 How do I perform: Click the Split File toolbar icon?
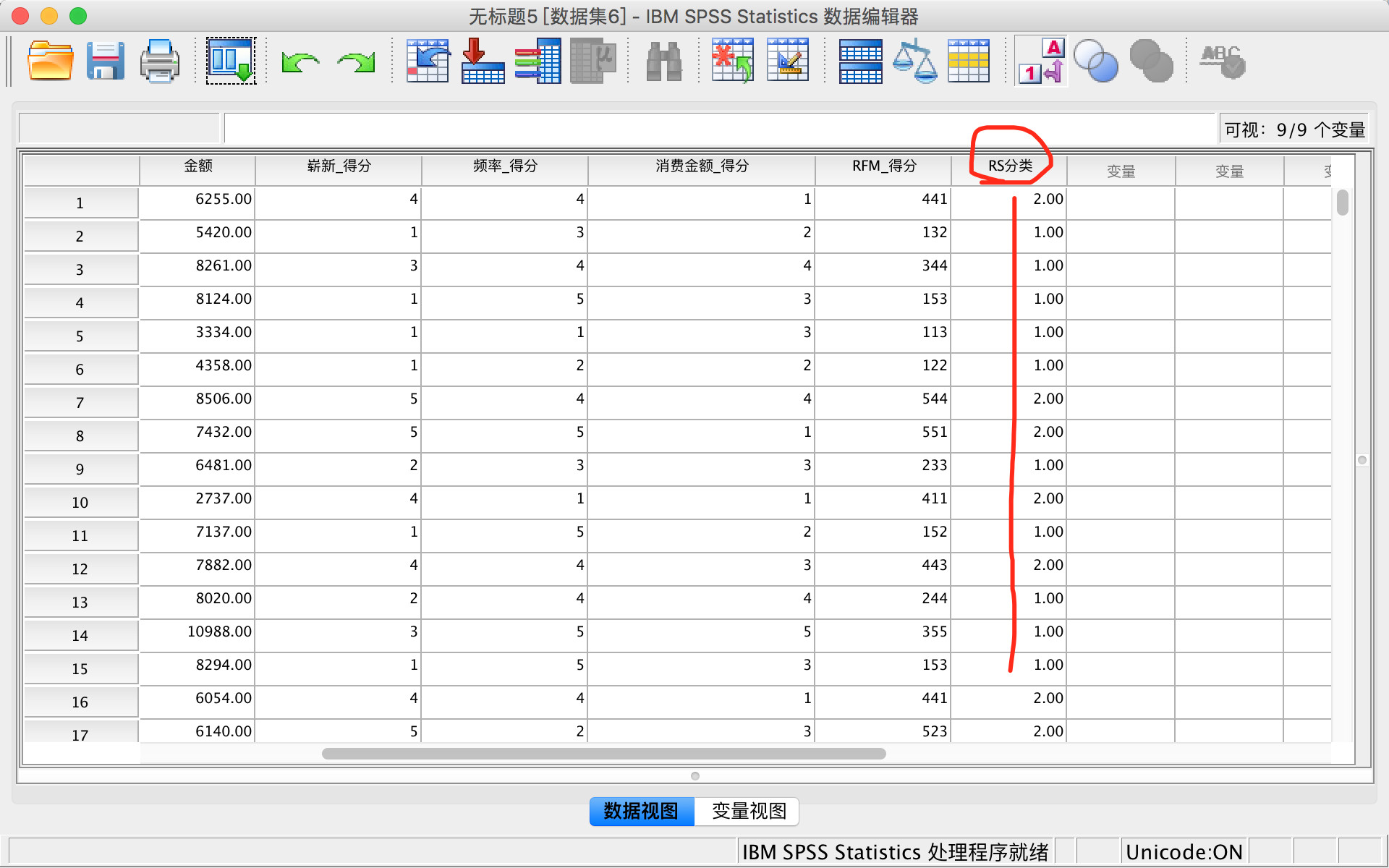pyautogui.click(x=860, y=61)
